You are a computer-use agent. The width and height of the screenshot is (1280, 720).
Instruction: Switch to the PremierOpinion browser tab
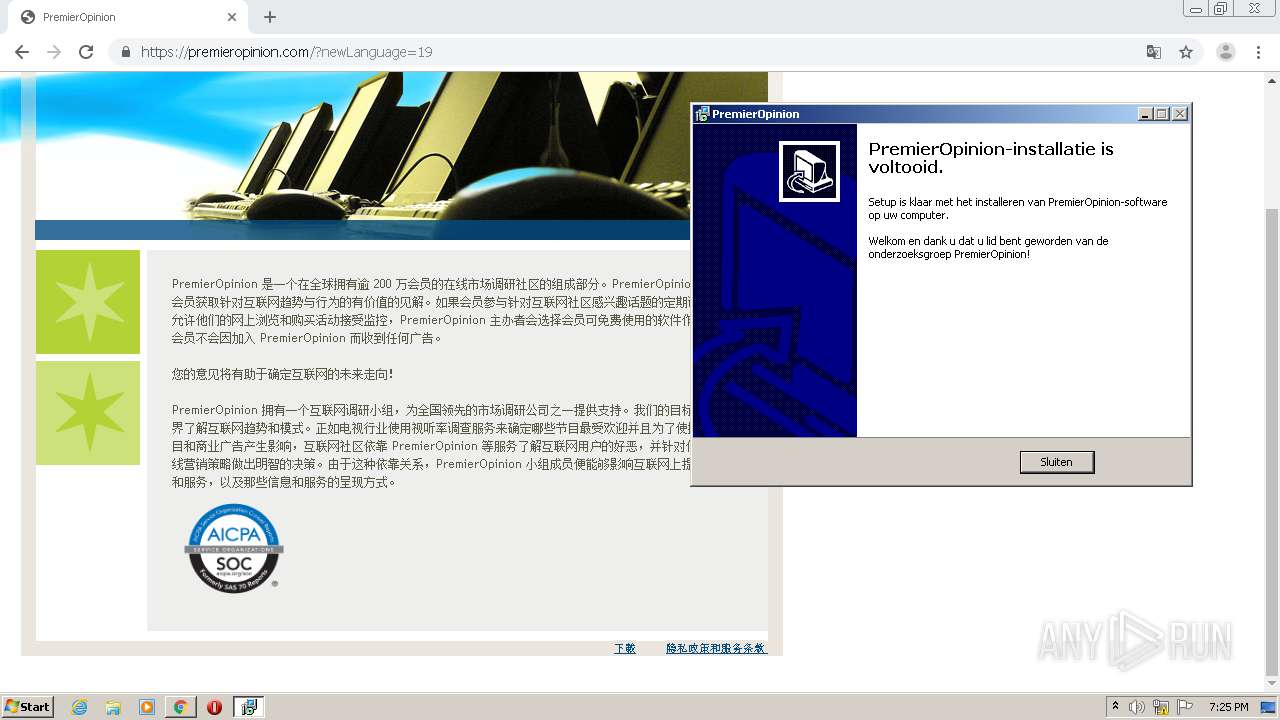[x=130, y=17]
